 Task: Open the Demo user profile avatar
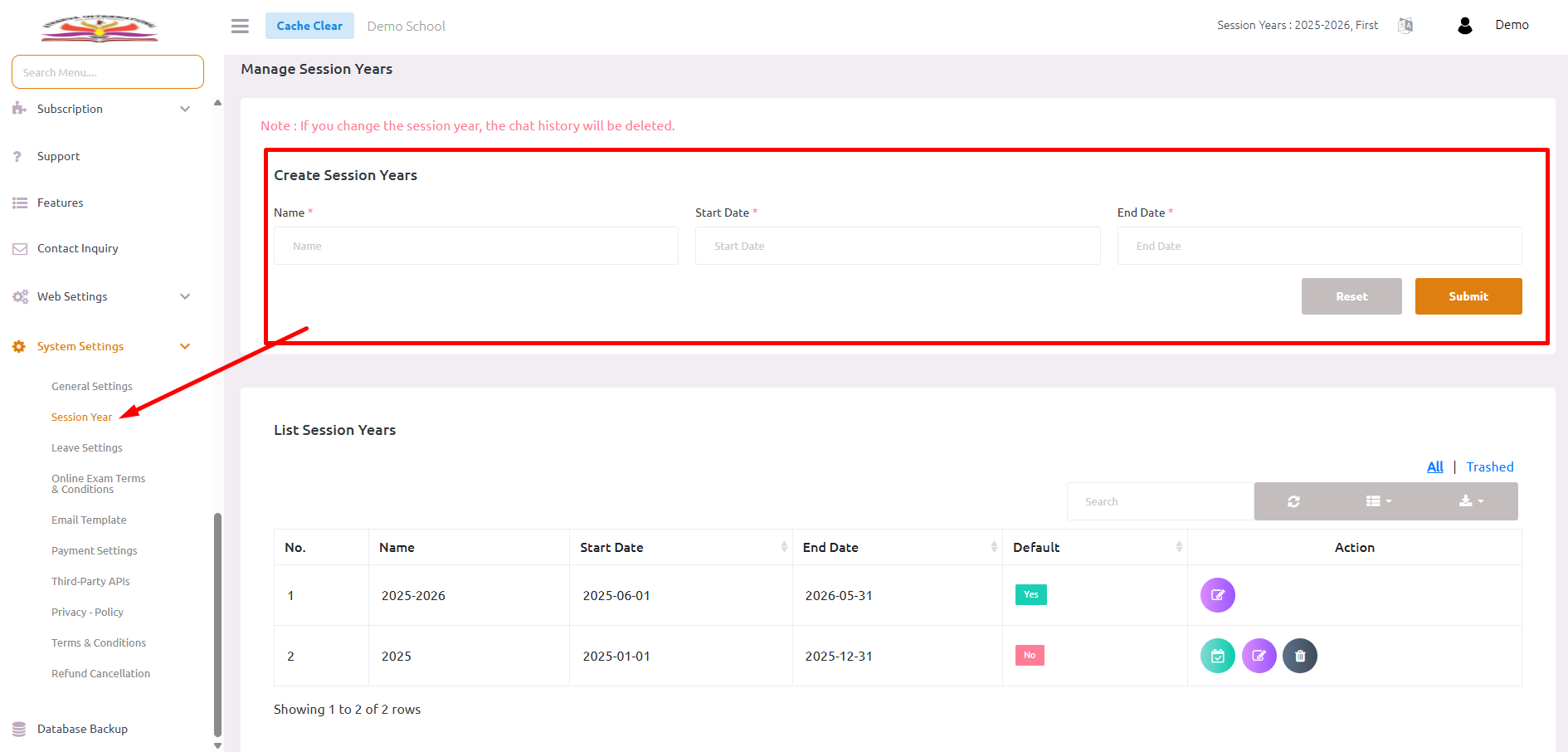[1465, 26]
